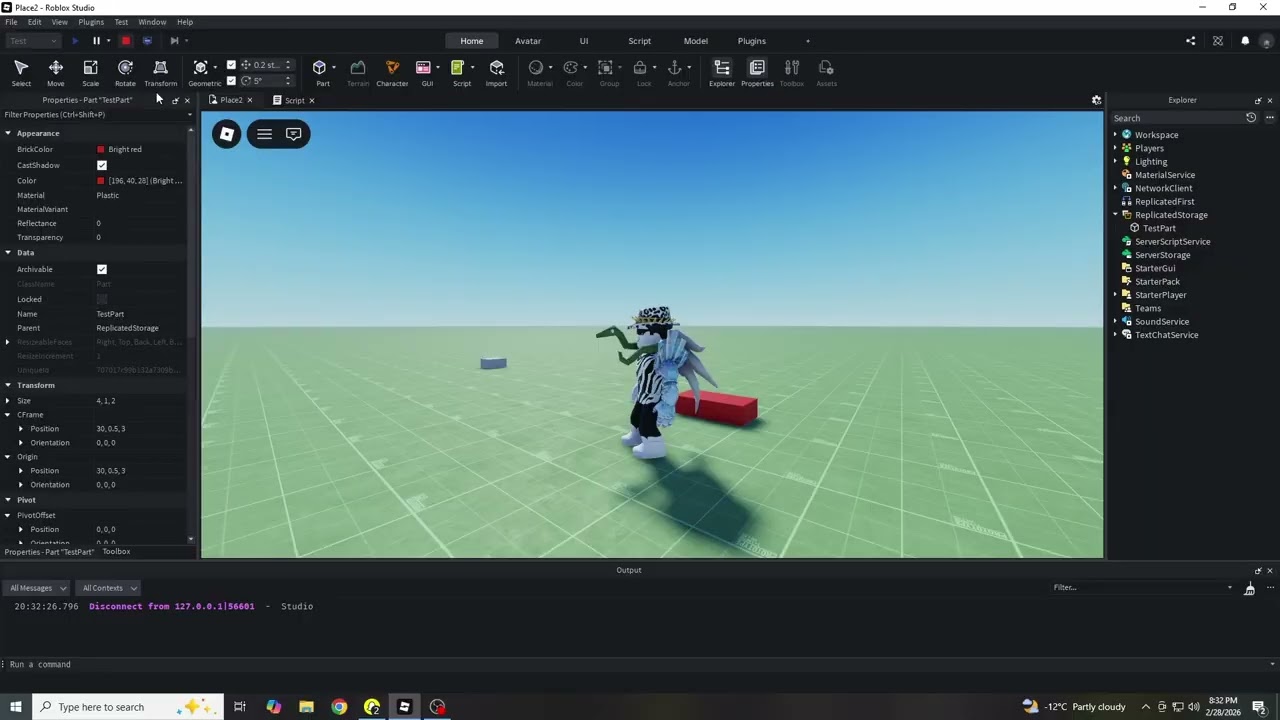Collapse the ReplicatedStorage tree node
This screenshot has width=1280, height=720.
(x=1115, y=215)
